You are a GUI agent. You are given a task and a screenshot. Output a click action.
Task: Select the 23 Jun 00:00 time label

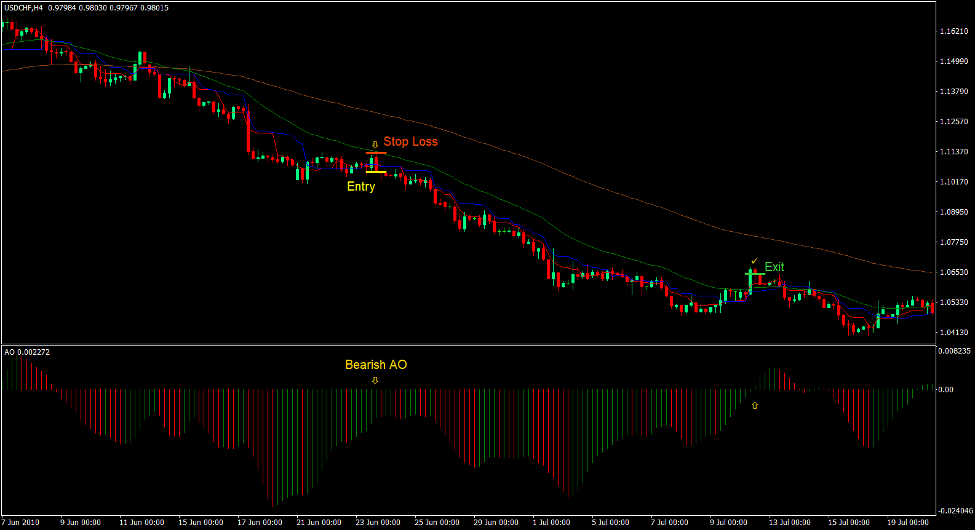click(x=378, y=522)
